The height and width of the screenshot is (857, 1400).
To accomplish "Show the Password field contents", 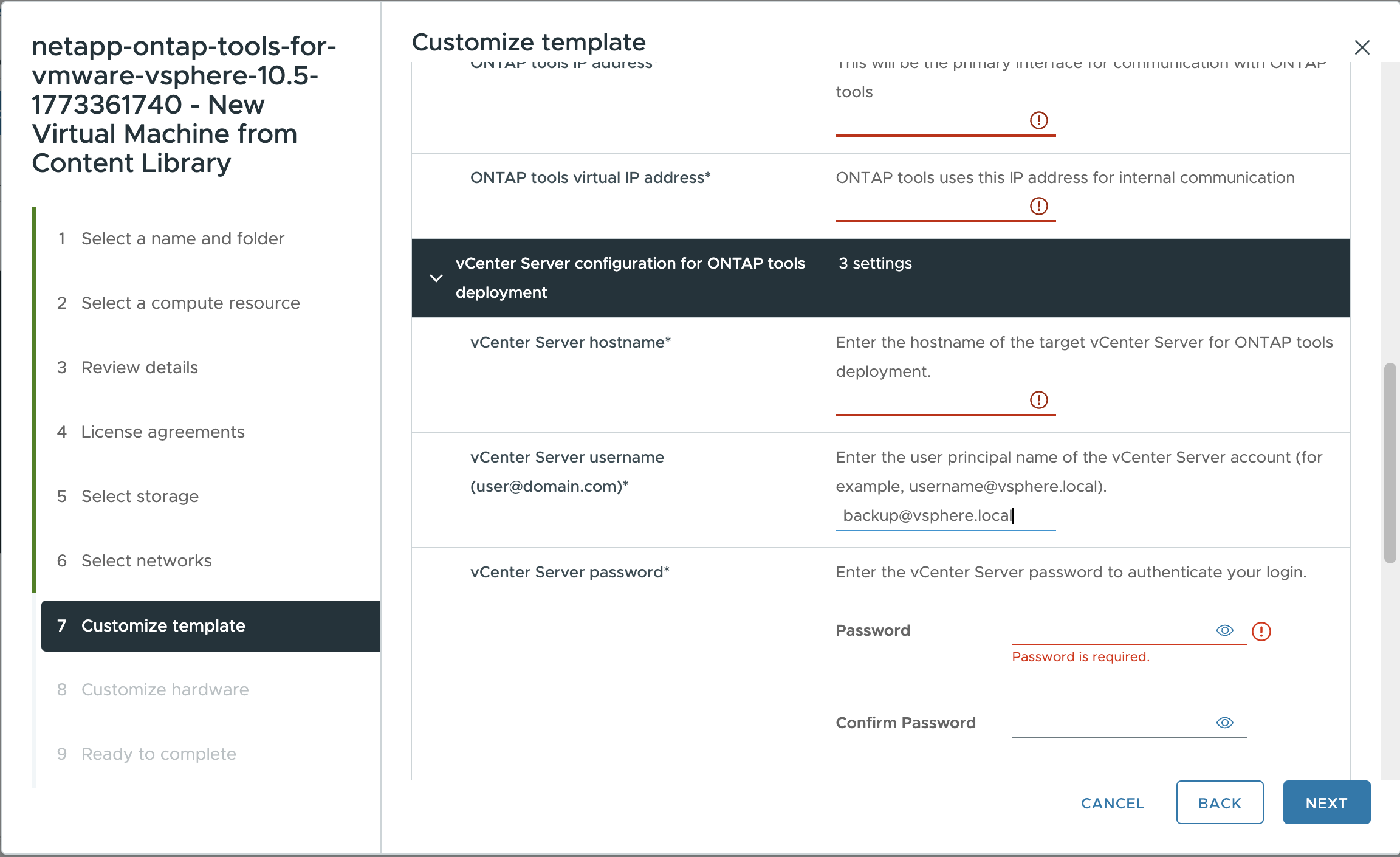I will (1225, 630).
